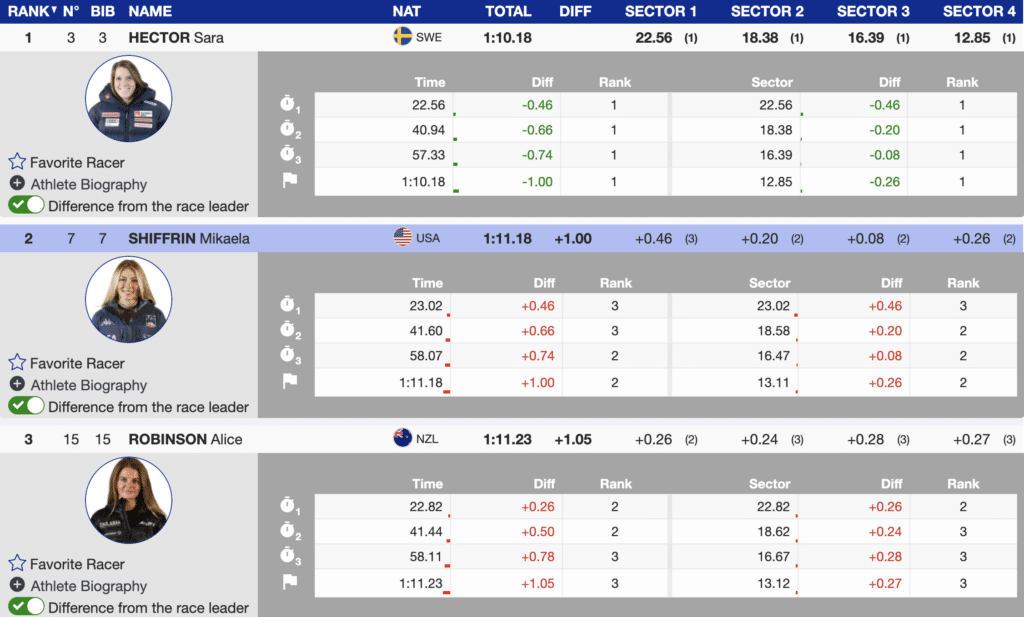1024x617 pixels.
Task: Click the star icon beside Shiffrin's Favorite Racer
Action: [17, 363]
